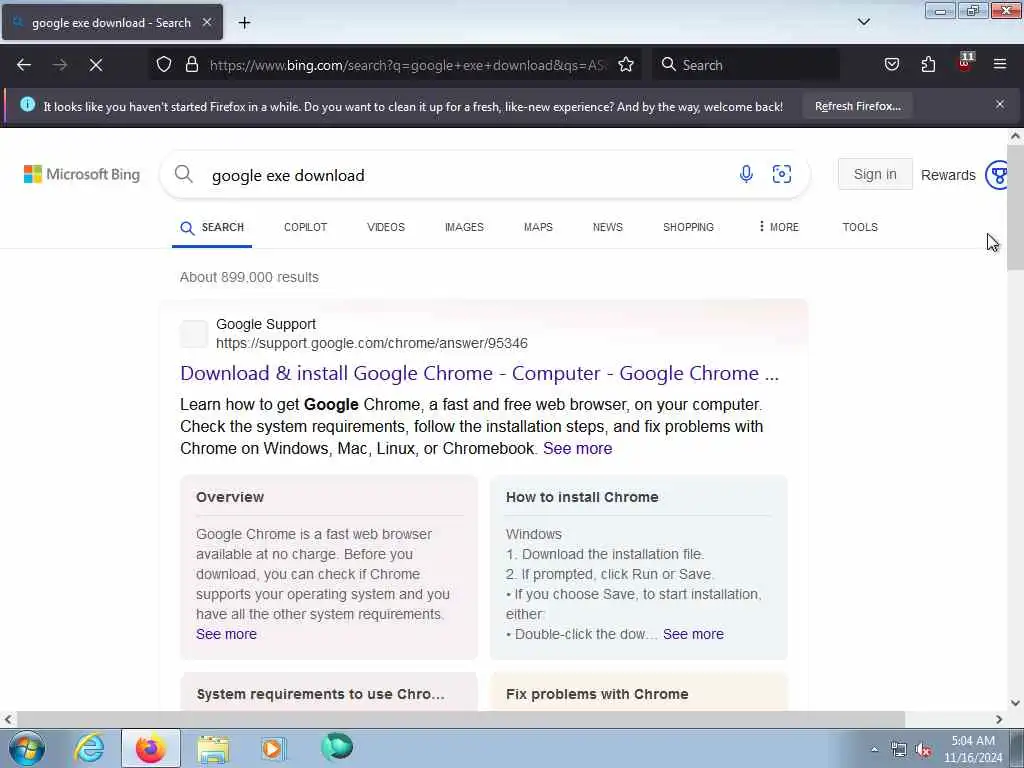
Task: Click the address bar URL
Action: pos(408,65)
